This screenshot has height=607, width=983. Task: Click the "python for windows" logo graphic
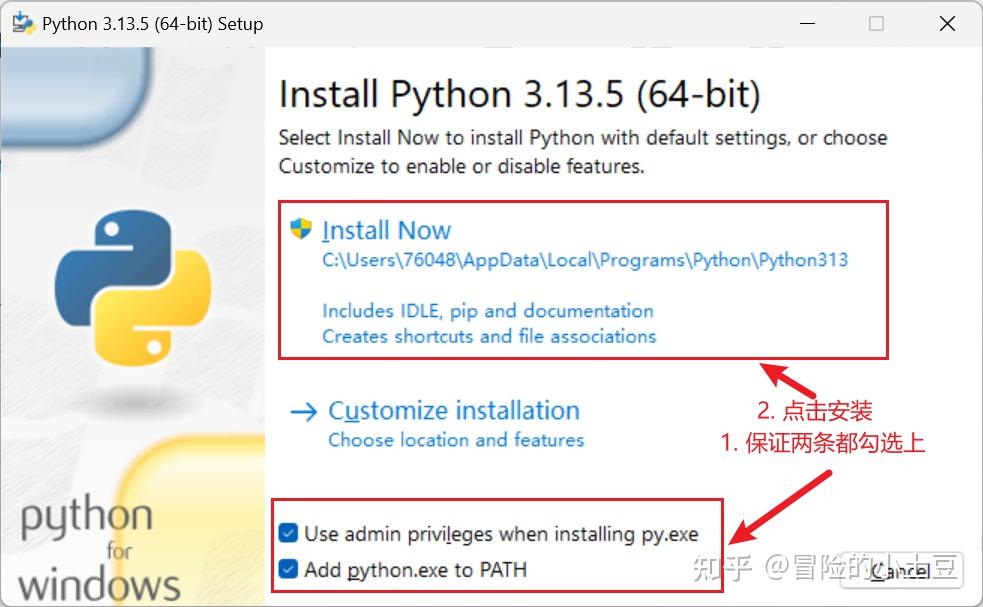(x=90, y=545)
